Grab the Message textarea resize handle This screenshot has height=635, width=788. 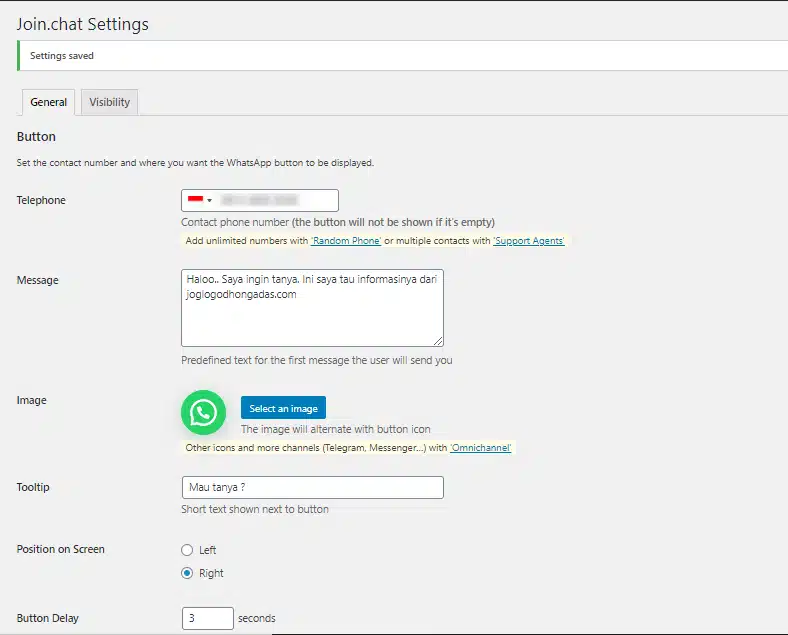[438, 341]
